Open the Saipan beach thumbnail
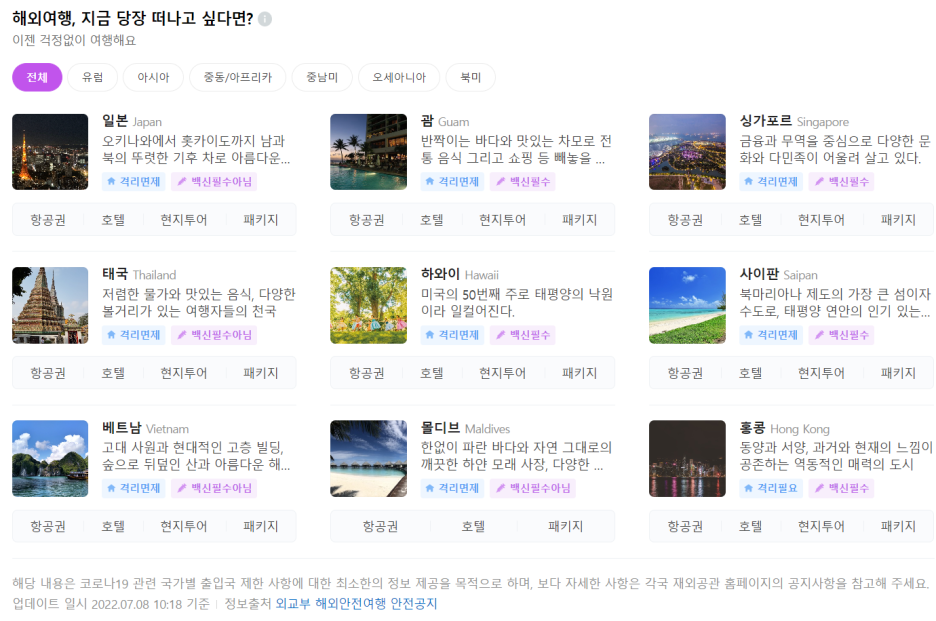 688,305
